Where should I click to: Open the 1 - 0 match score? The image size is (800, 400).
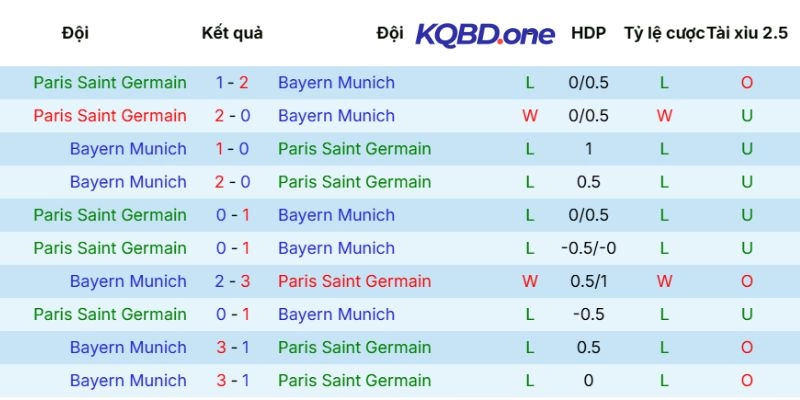232,149
